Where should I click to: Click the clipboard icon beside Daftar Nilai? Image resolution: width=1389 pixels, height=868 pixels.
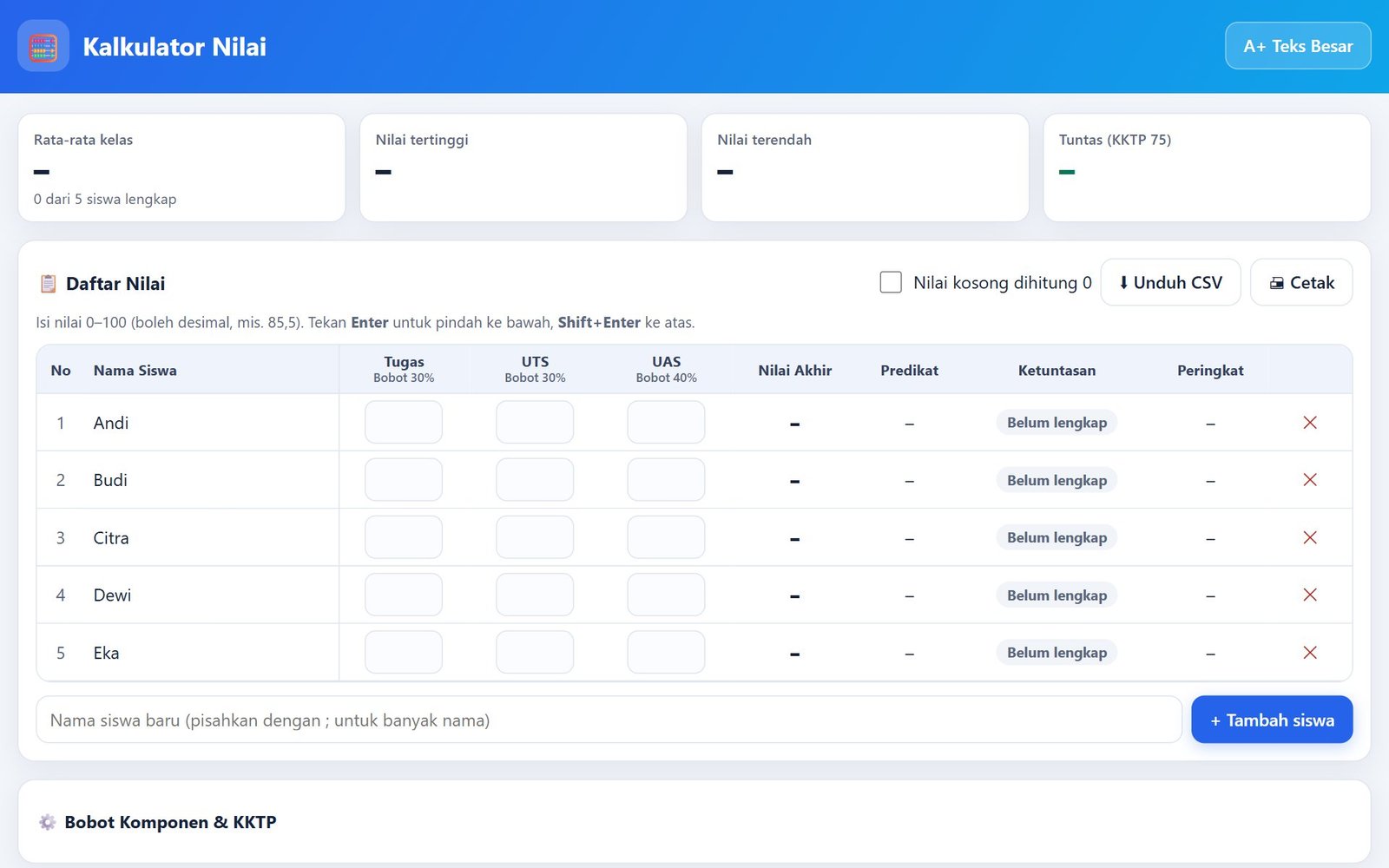click(x=48, y=284)
